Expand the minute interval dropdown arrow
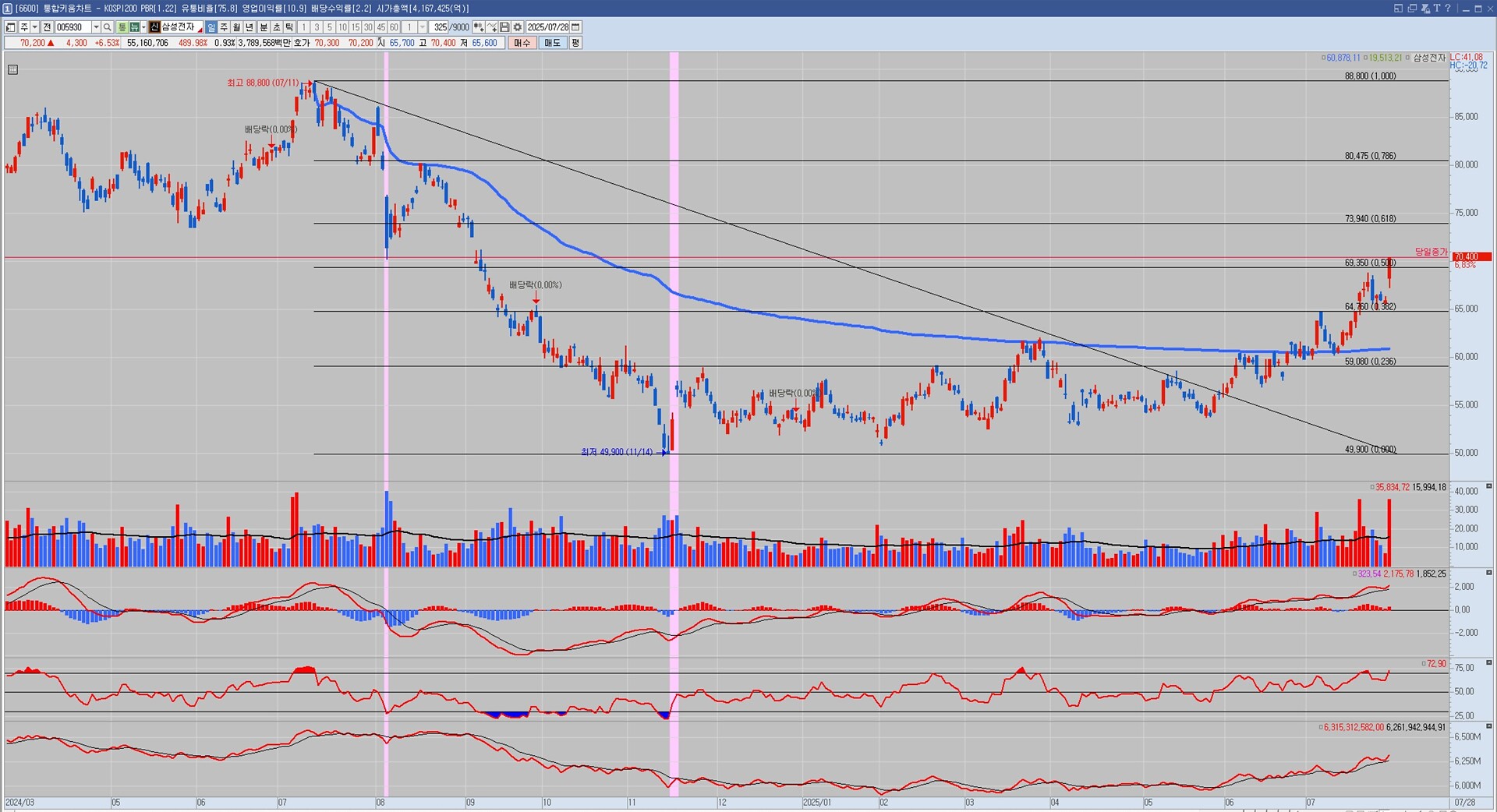The height and width of the screenshot is (812, 1497). 422,27
